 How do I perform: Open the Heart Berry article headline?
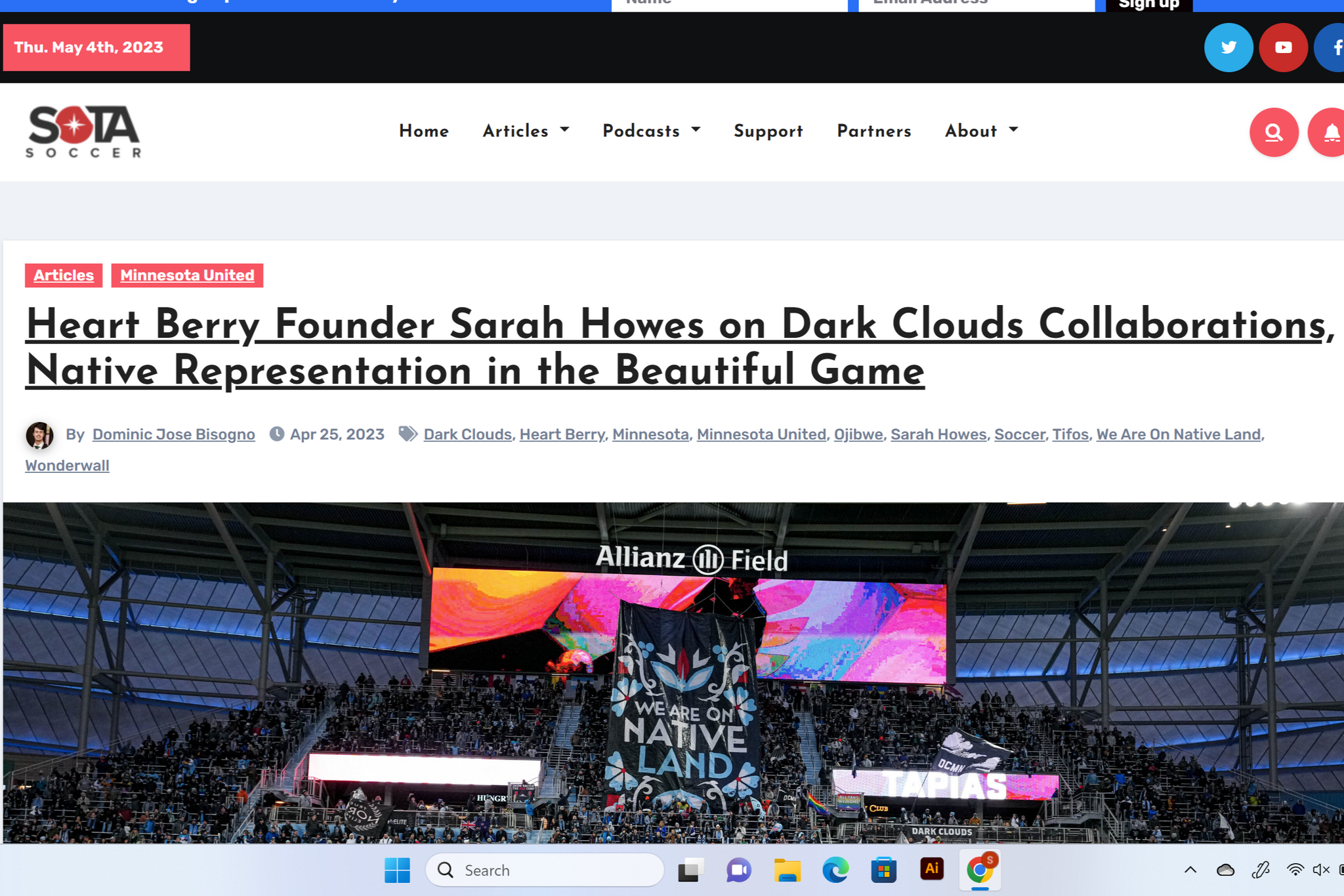coord(680,347)
